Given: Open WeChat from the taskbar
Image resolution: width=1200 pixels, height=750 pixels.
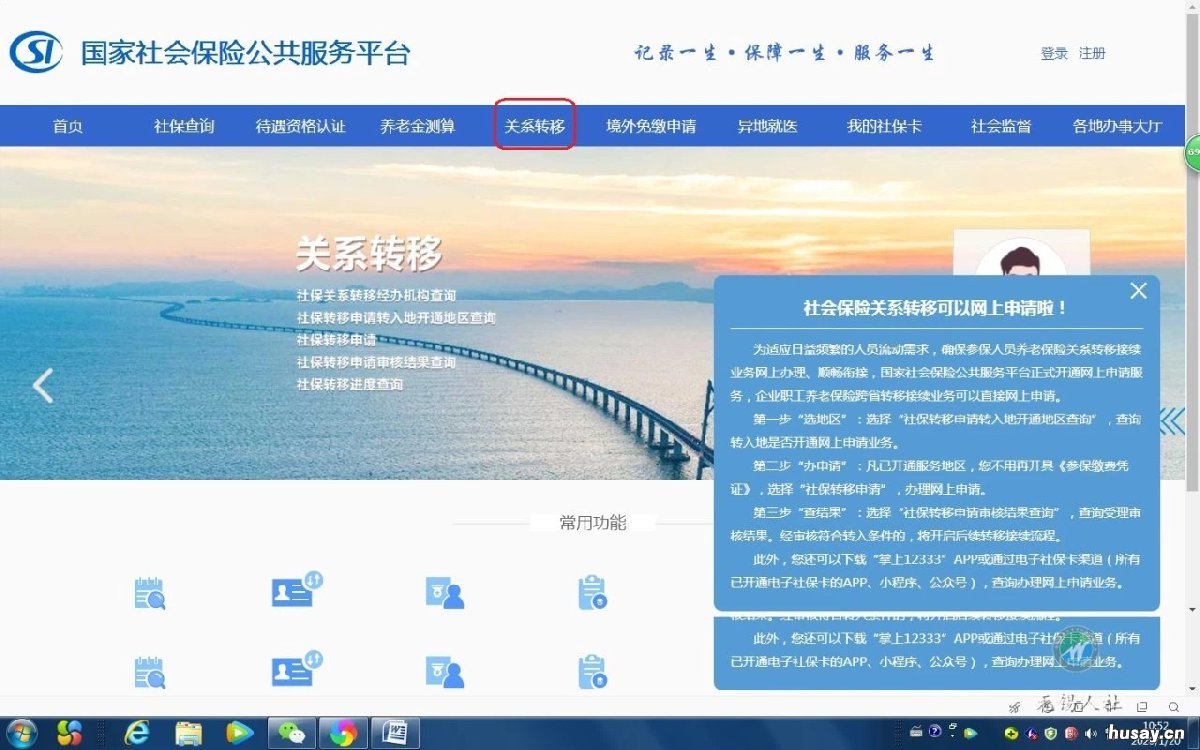Looking at the screenshot, I should pyautogui.click(x=293, y=732).
